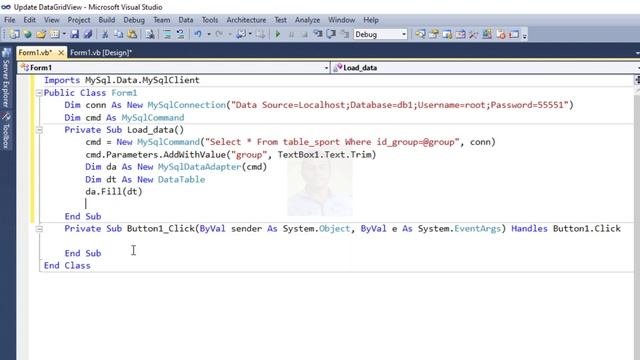
Task: Switch to the Form1.vb [Design] tab
Action: tap(101, 53)
